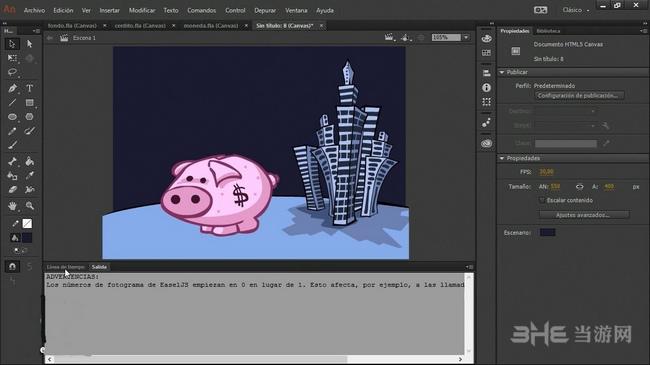The width and height of the screenshot is (650, 365).
Task: Open the Motion Presets panel icon
Action: (x=487, y=123)
